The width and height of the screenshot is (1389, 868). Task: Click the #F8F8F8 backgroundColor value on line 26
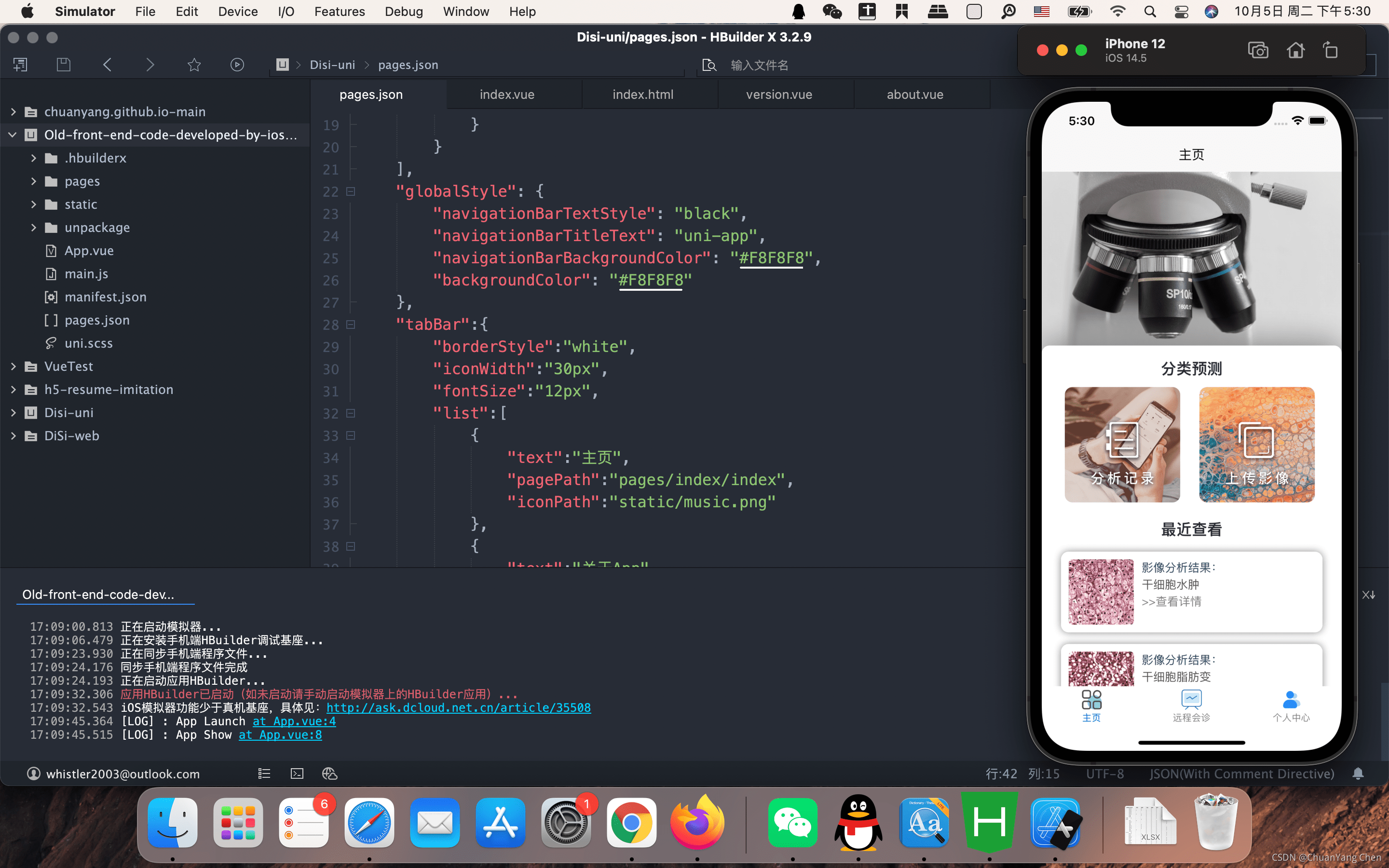point(651,280)
